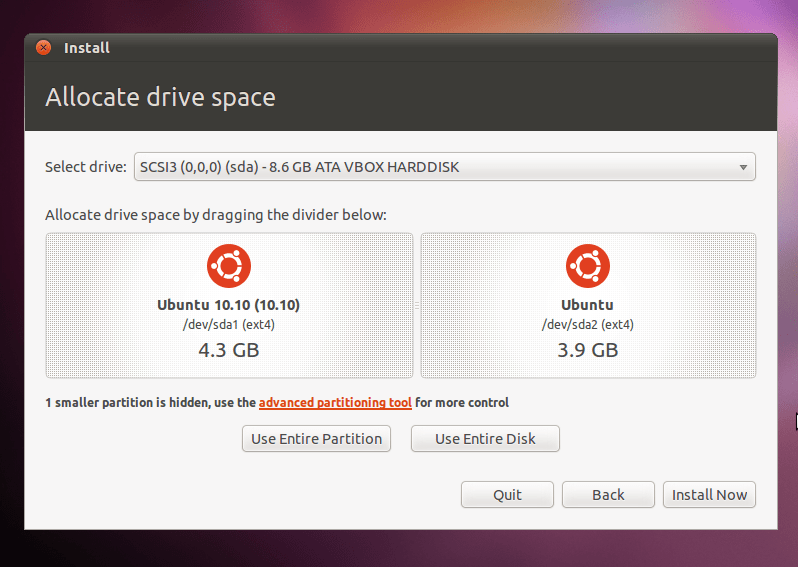Click Use Entire Partition button
This screenshot has width=798, height=567.
[x=317, y=439]
